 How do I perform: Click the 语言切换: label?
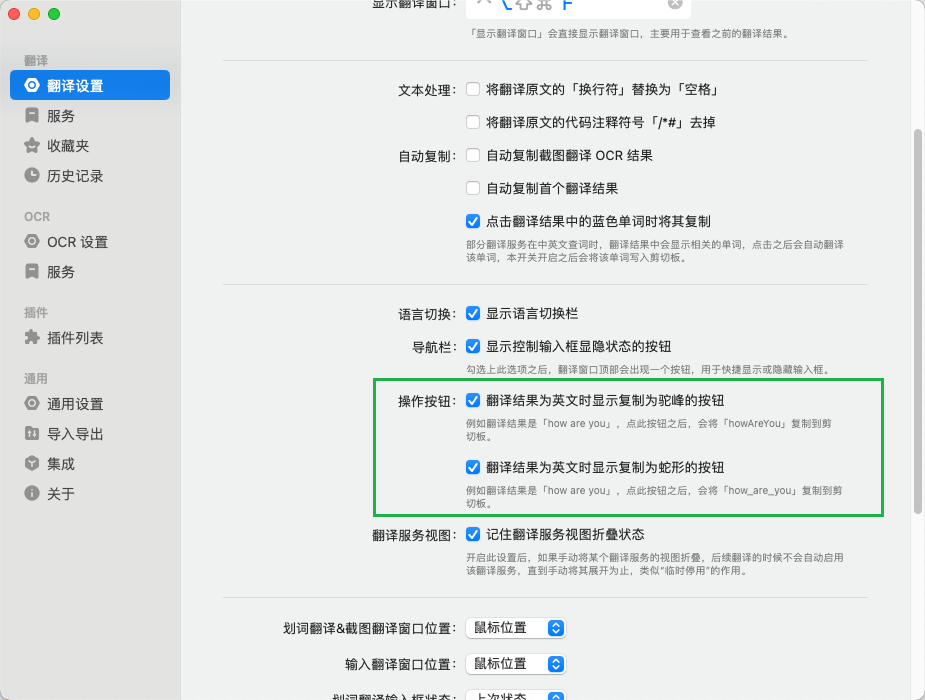point(427,314)
